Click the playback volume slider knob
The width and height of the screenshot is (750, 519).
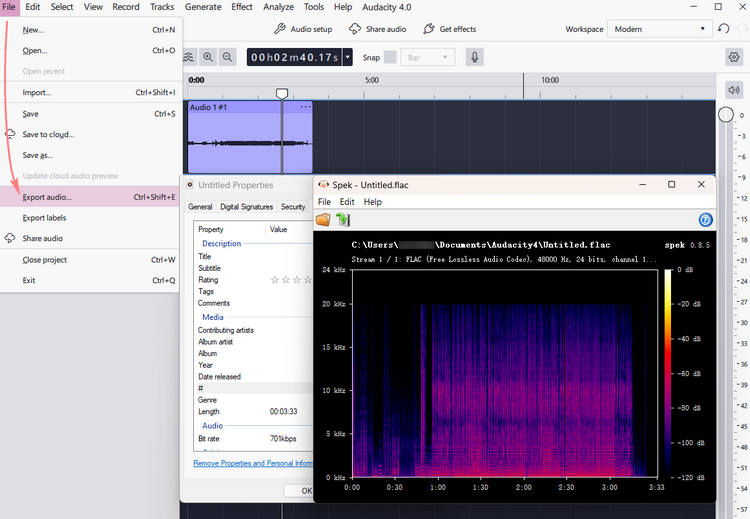click(x=726, y=114)
